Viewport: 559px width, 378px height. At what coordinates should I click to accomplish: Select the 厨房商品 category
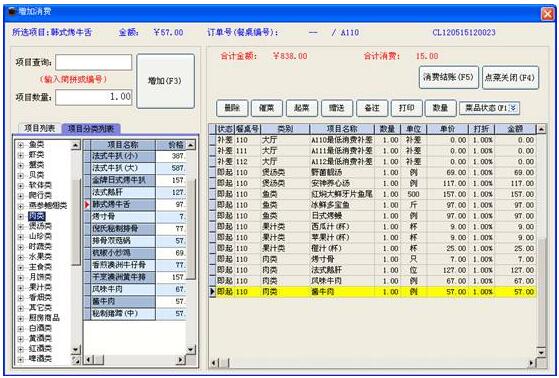[x=44, y=318]
